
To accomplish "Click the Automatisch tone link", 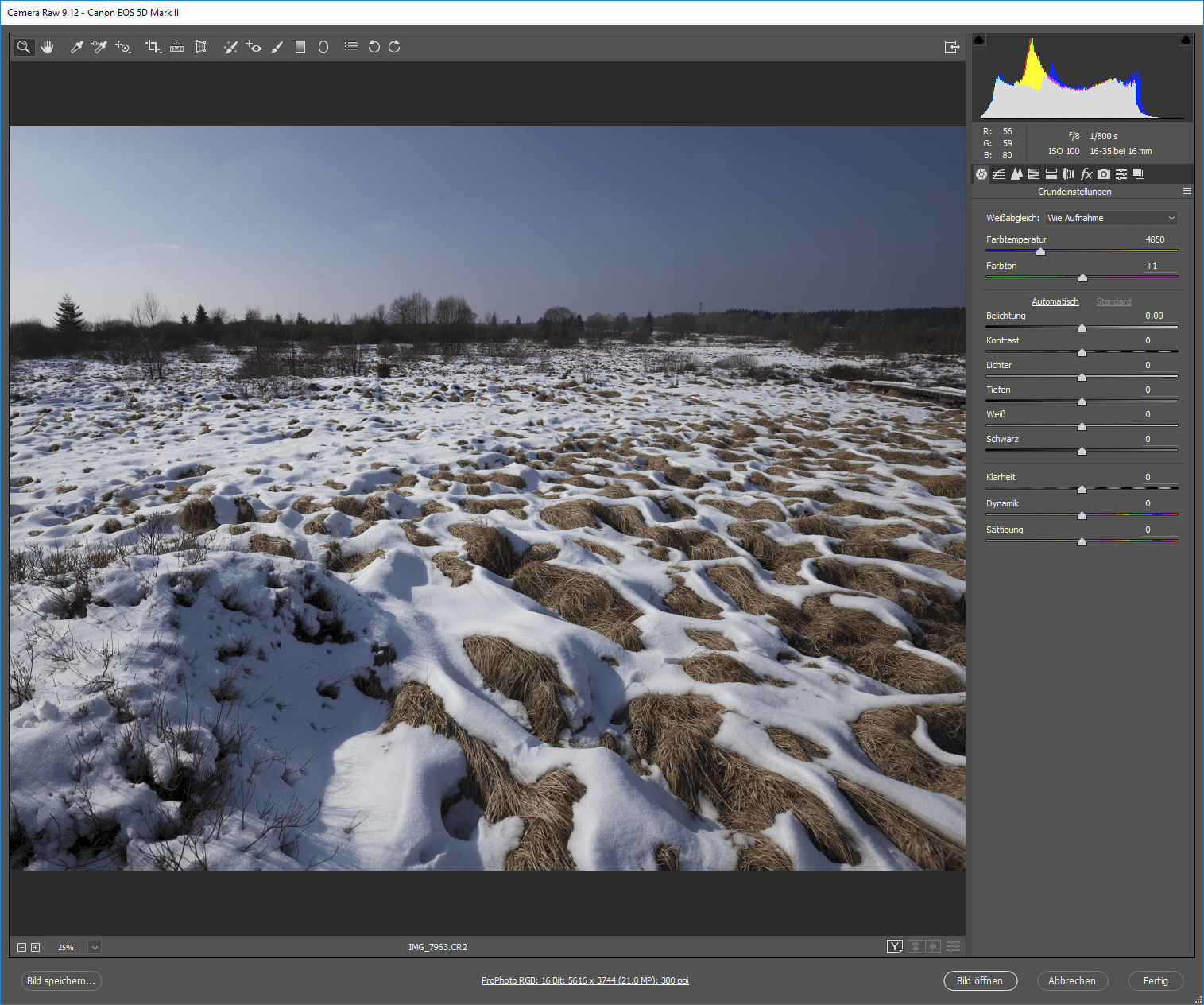I will [1055, 301].
